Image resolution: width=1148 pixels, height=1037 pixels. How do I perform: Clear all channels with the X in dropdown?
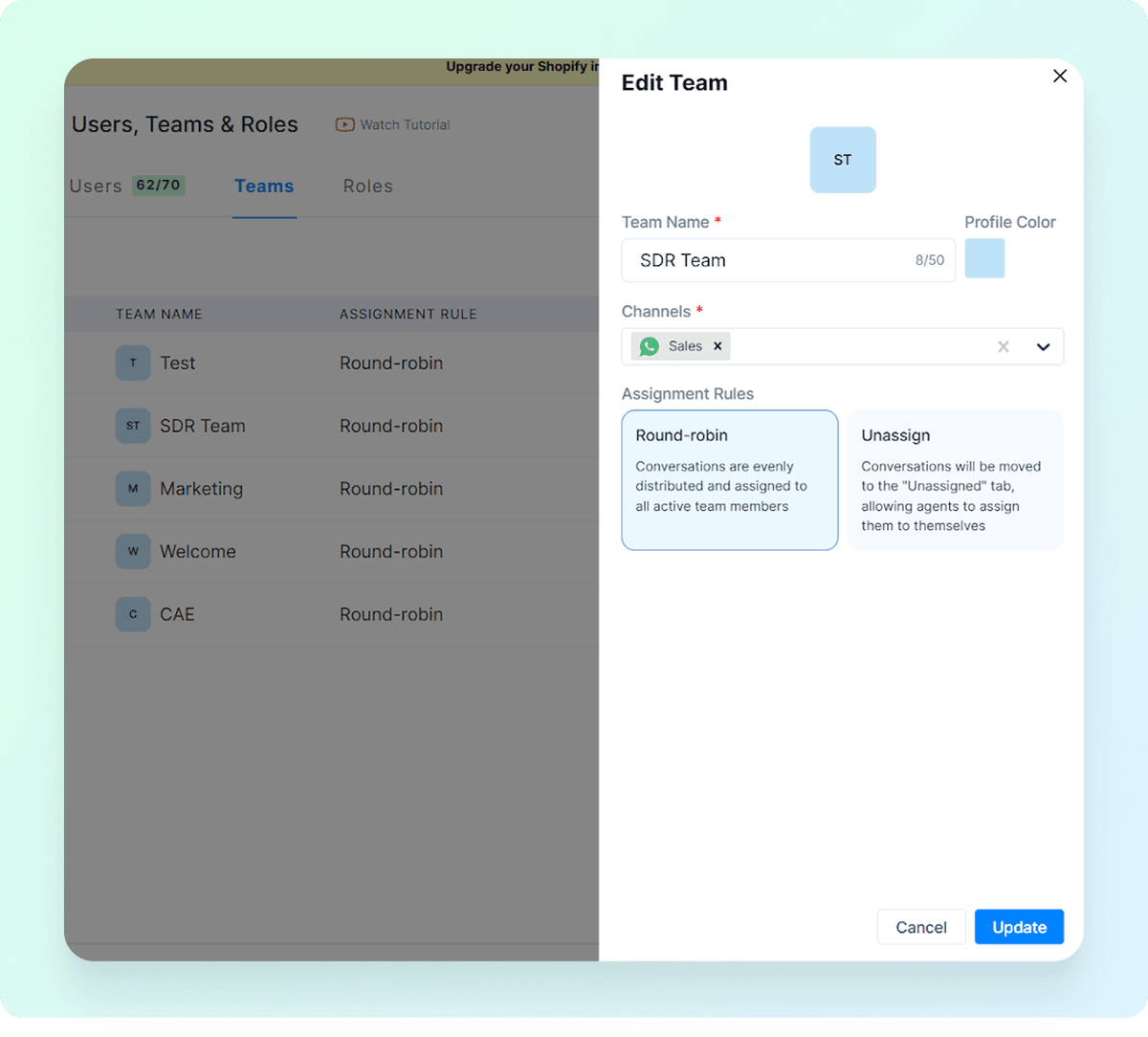[x=1003, y=346]
